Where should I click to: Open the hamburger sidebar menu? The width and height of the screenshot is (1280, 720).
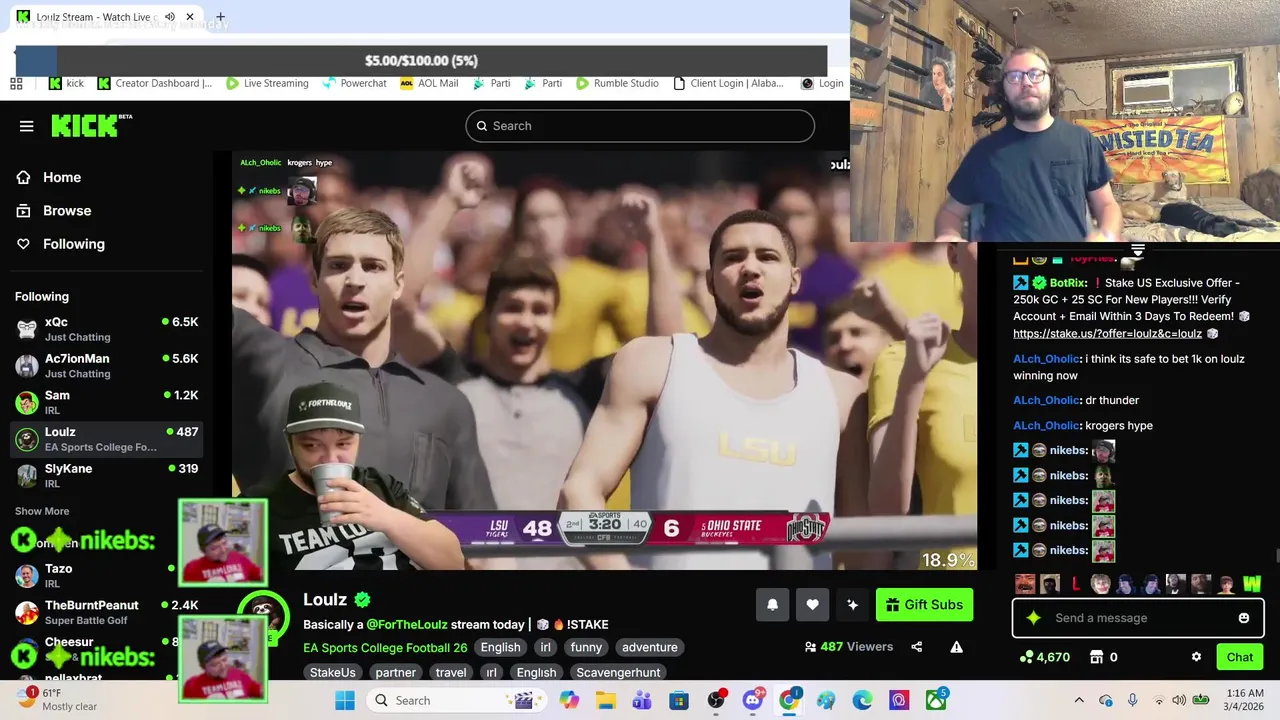(x=26, y=126)
